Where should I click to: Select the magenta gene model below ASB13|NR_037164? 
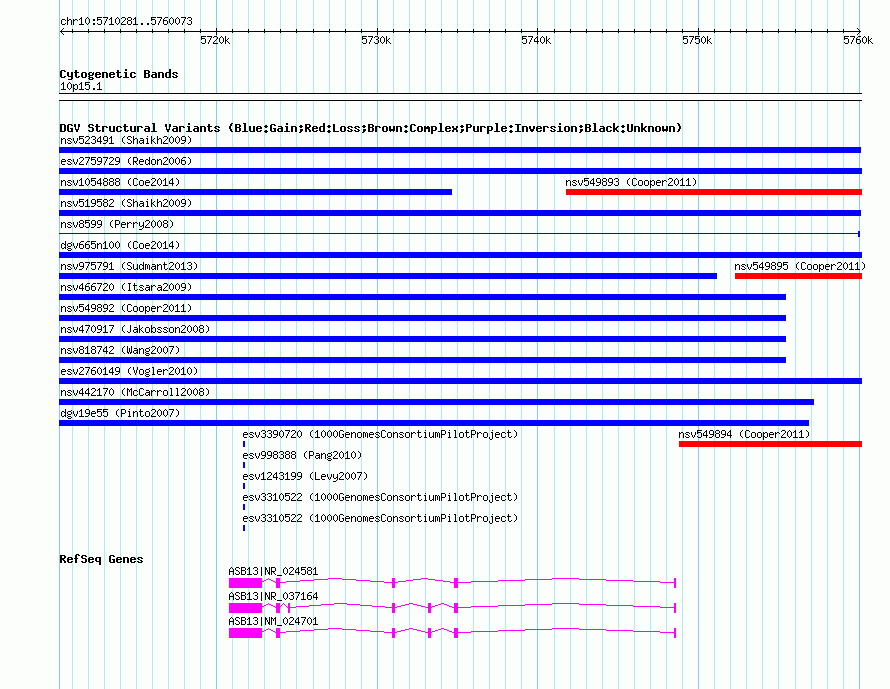(452, 608)
